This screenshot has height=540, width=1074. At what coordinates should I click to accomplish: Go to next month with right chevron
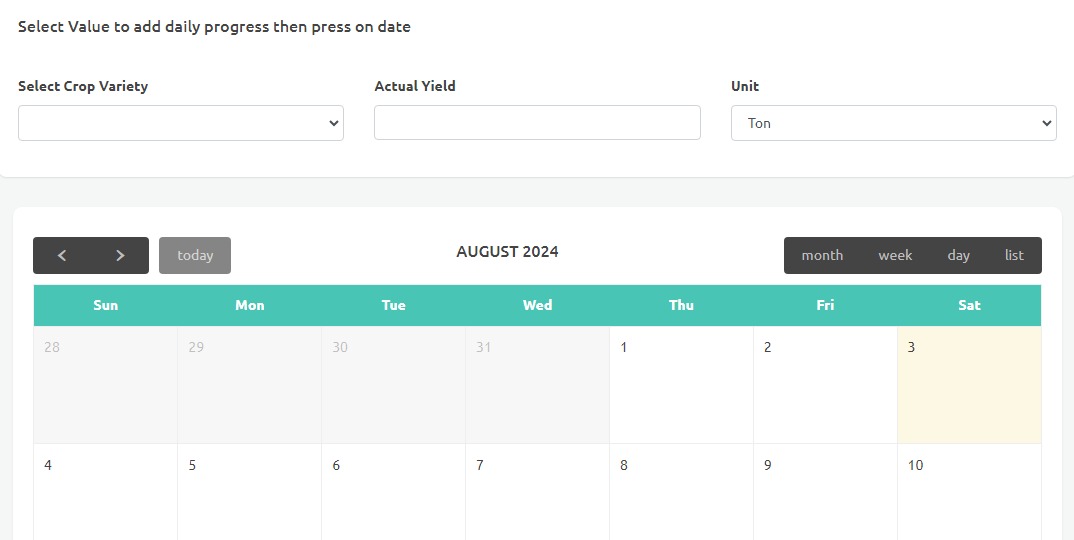120,255
